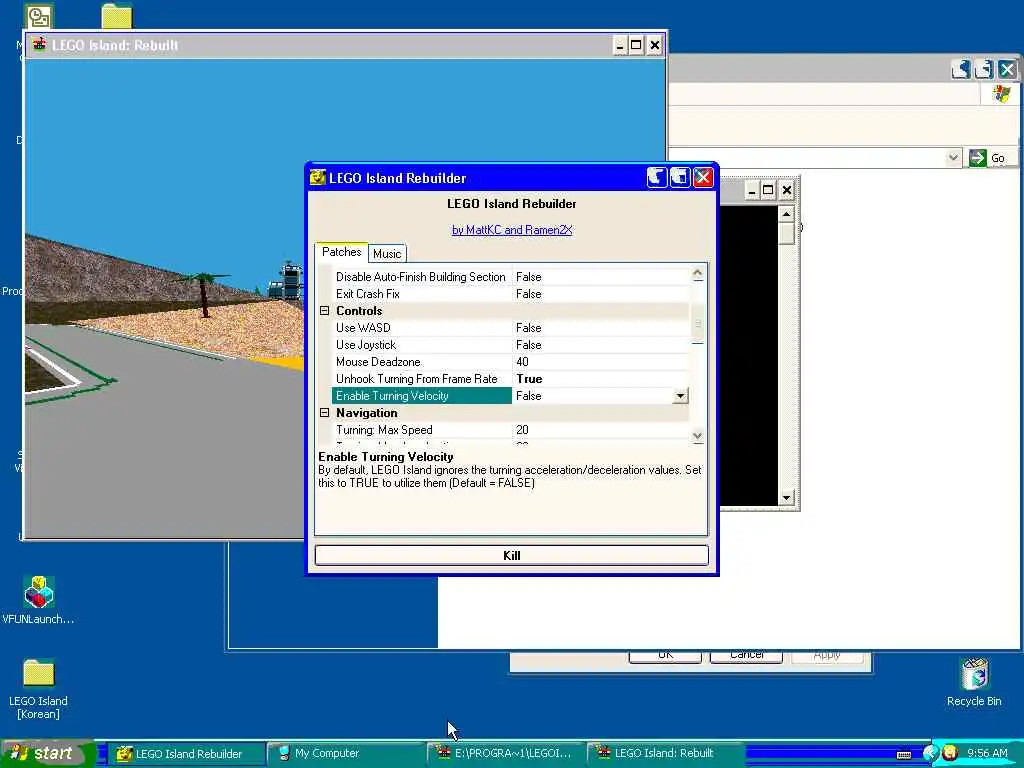Viewport: 1024px width, 768px height.
Task: Collapse the Controls category
Action: click(325, 311)
